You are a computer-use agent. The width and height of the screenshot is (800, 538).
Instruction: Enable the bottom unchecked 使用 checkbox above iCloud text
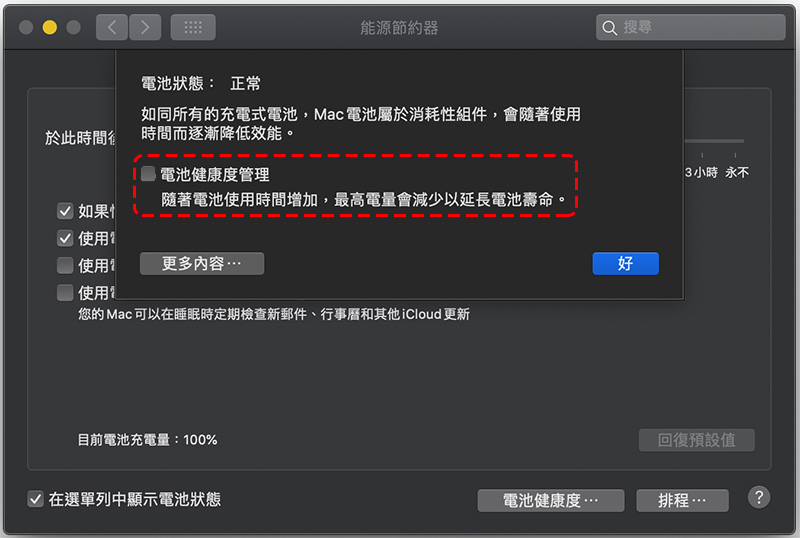tap(65, 292)
